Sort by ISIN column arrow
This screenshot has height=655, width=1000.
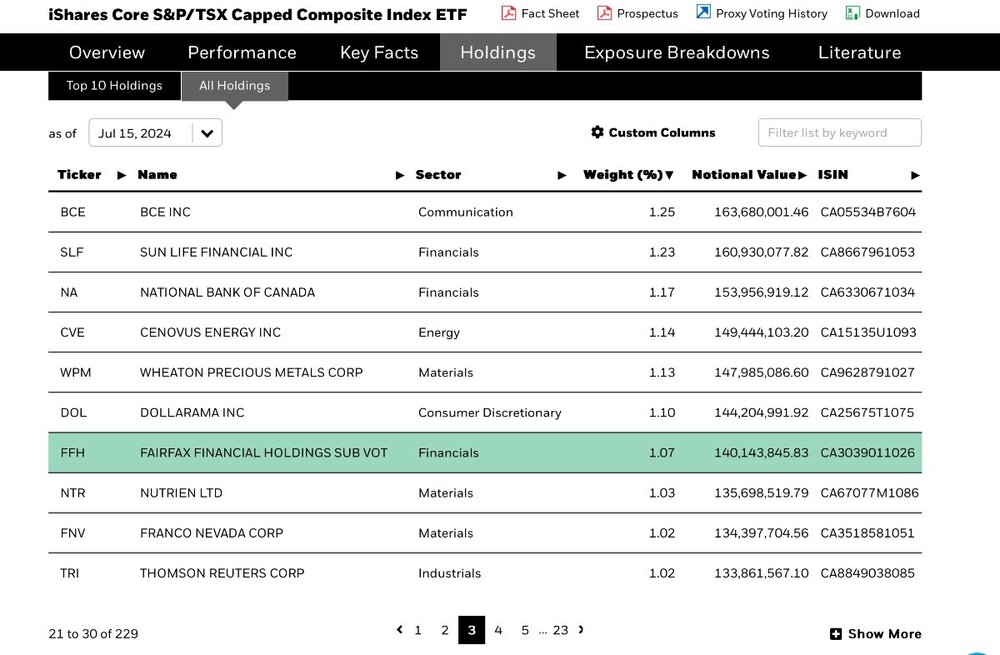tap(915, 175)
